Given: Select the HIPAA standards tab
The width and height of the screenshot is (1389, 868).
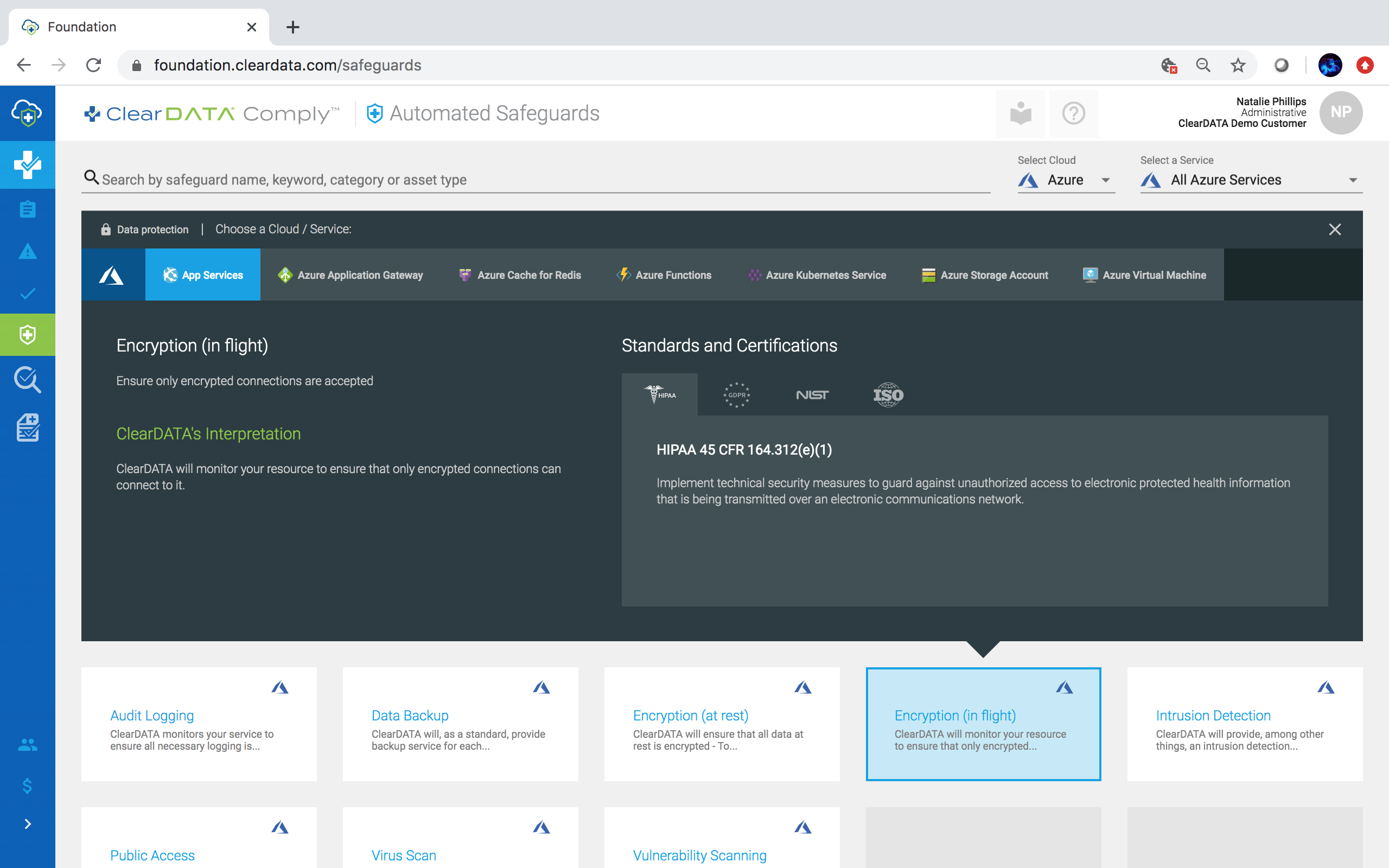Looking at the screenshot, I should [660, 394].
